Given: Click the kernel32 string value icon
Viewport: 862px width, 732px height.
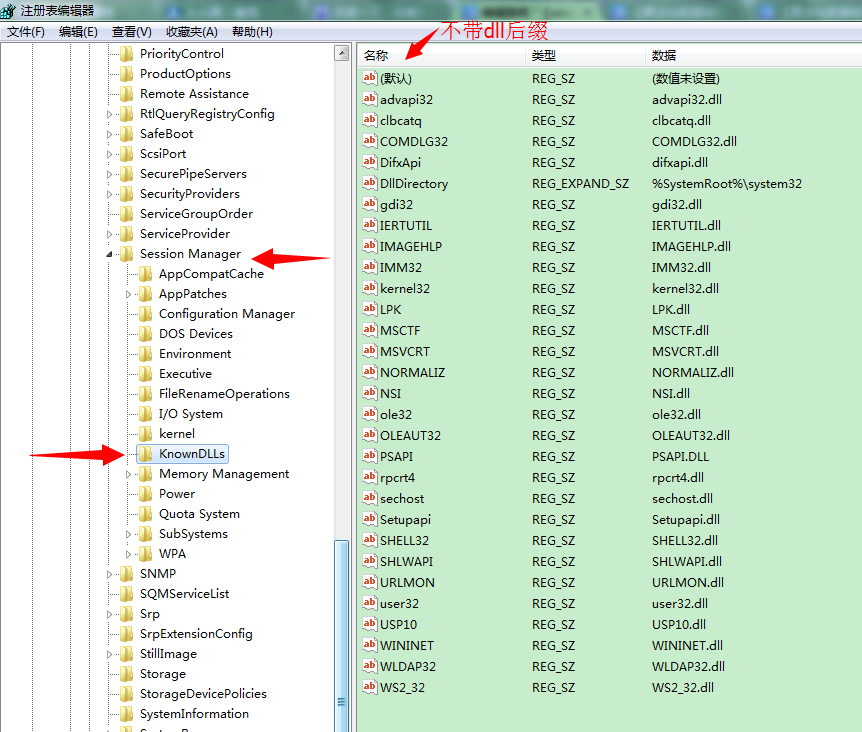Looking at the screenshot, I should click(x=369, y=288).
